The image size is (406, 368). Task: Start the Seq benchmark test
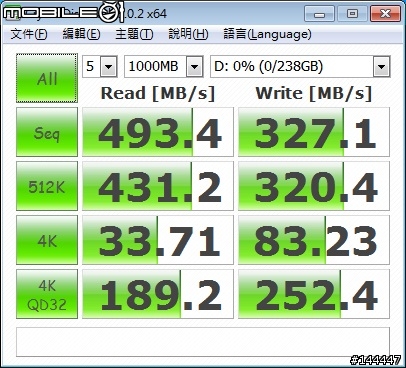tap(47, 132)
